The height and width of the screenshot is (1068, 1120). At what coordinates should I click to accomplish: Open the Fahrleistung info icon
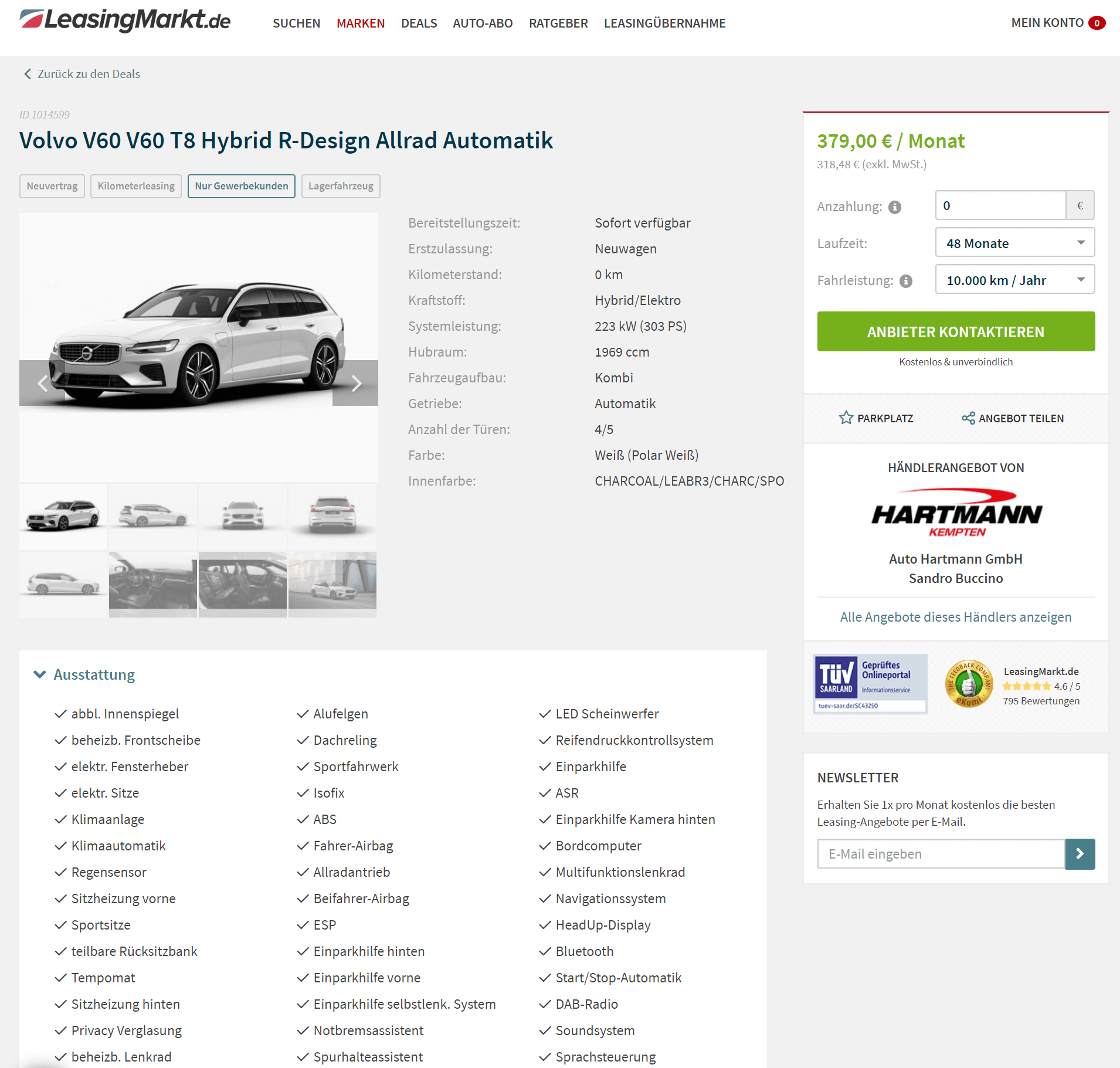click(906, 281)
